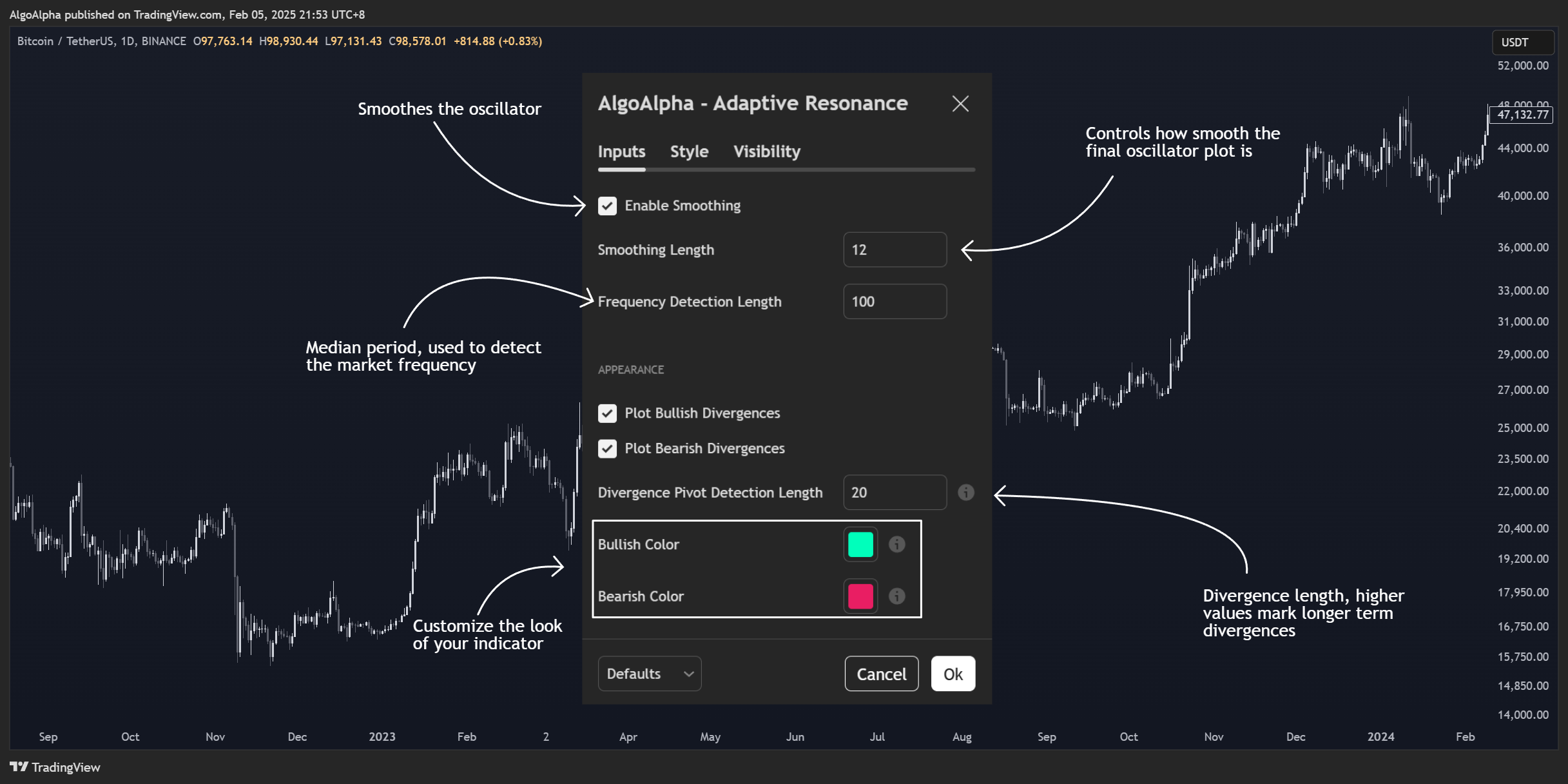
Task: Close the Adaptive Resonance settings dialog
Action: tap(960, 104)
